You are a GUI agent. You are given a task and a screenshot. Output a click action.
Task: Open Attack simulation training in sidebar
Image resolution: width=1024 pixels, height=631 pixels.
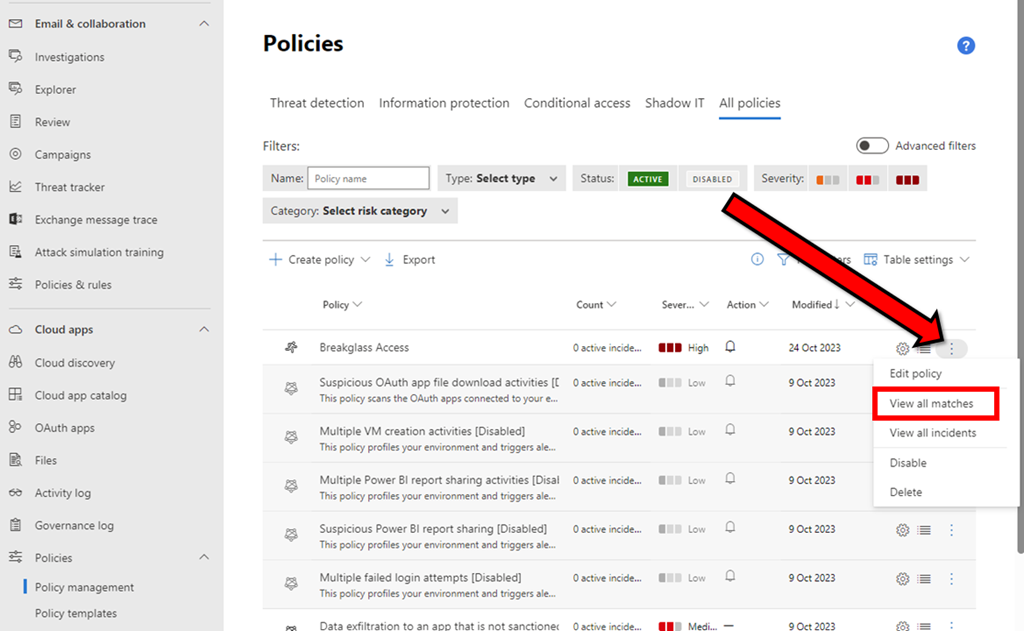99,252
